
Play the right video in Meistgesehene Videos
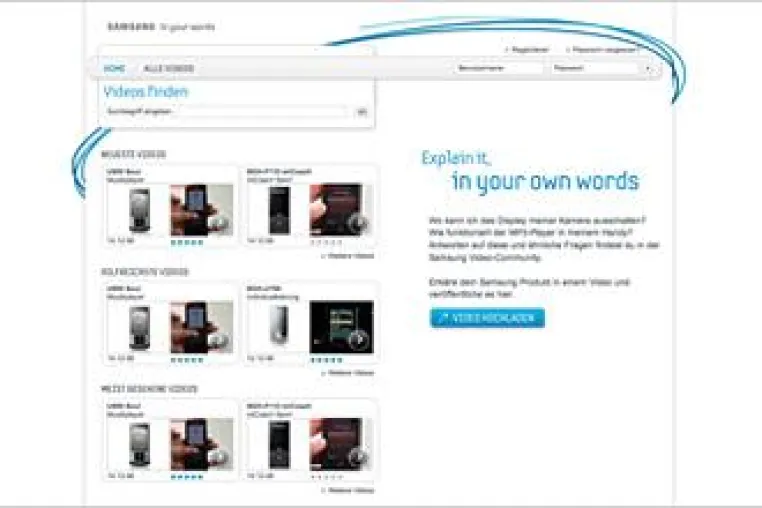[x=341, y=444]
